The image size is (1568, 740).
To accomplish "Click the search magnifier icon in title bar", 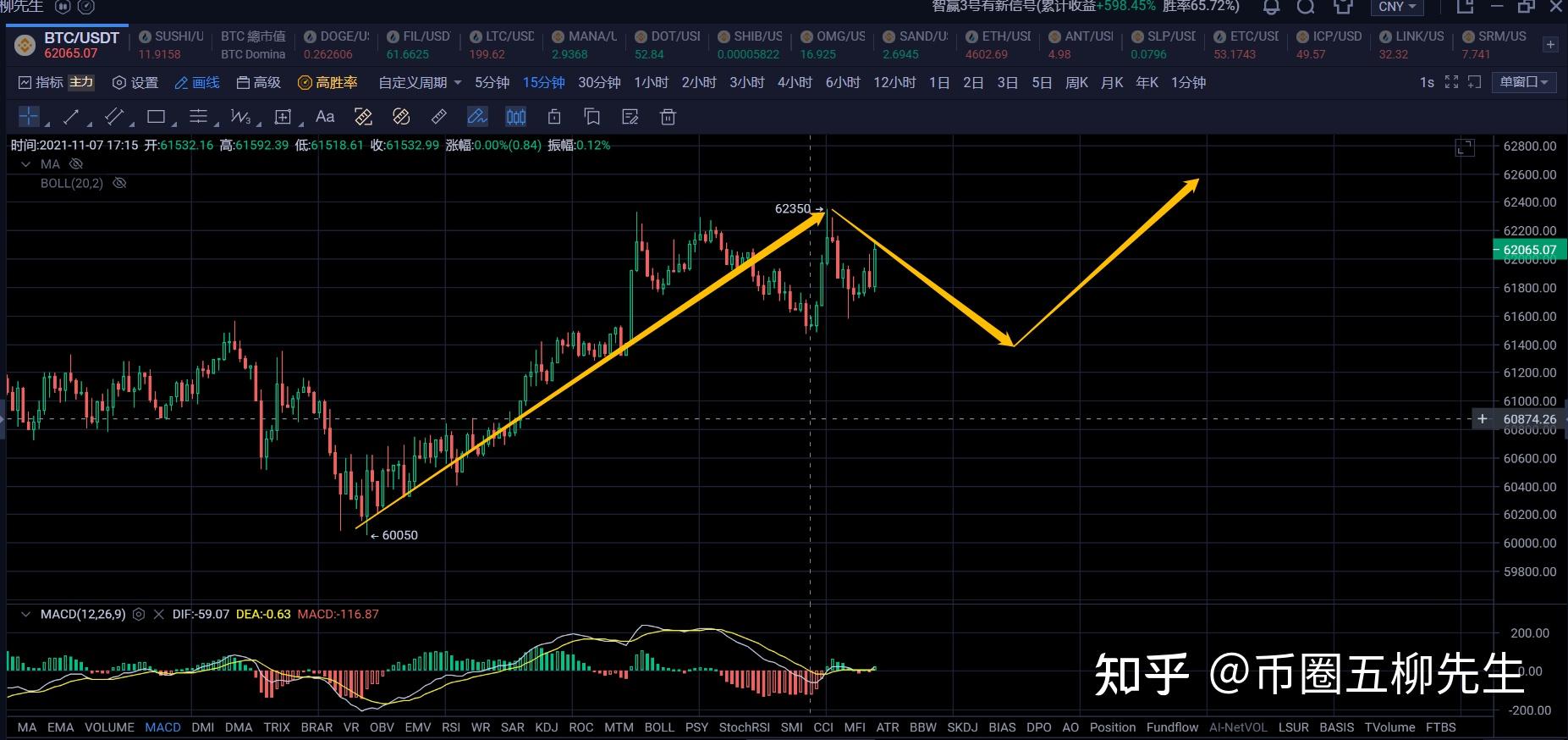I will click(x=1306, y=7).
